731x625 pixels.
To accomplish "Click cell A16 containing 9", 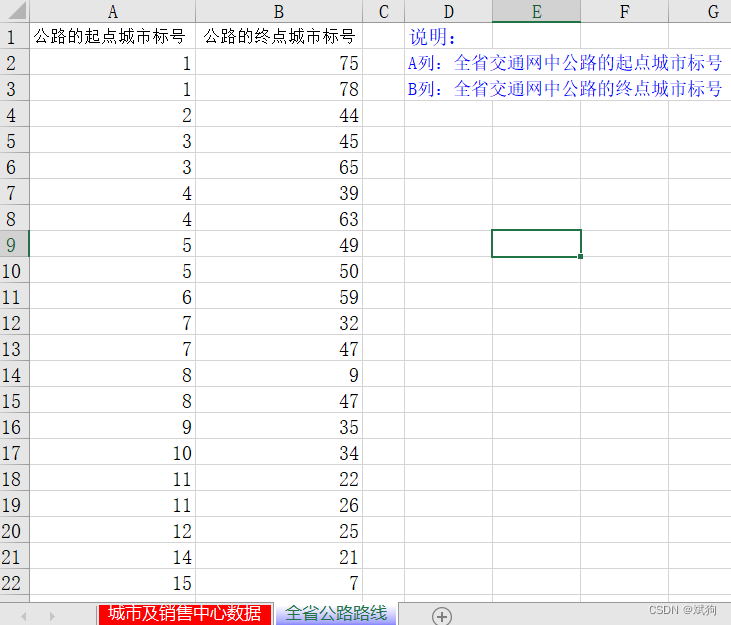I will point(112,426).
